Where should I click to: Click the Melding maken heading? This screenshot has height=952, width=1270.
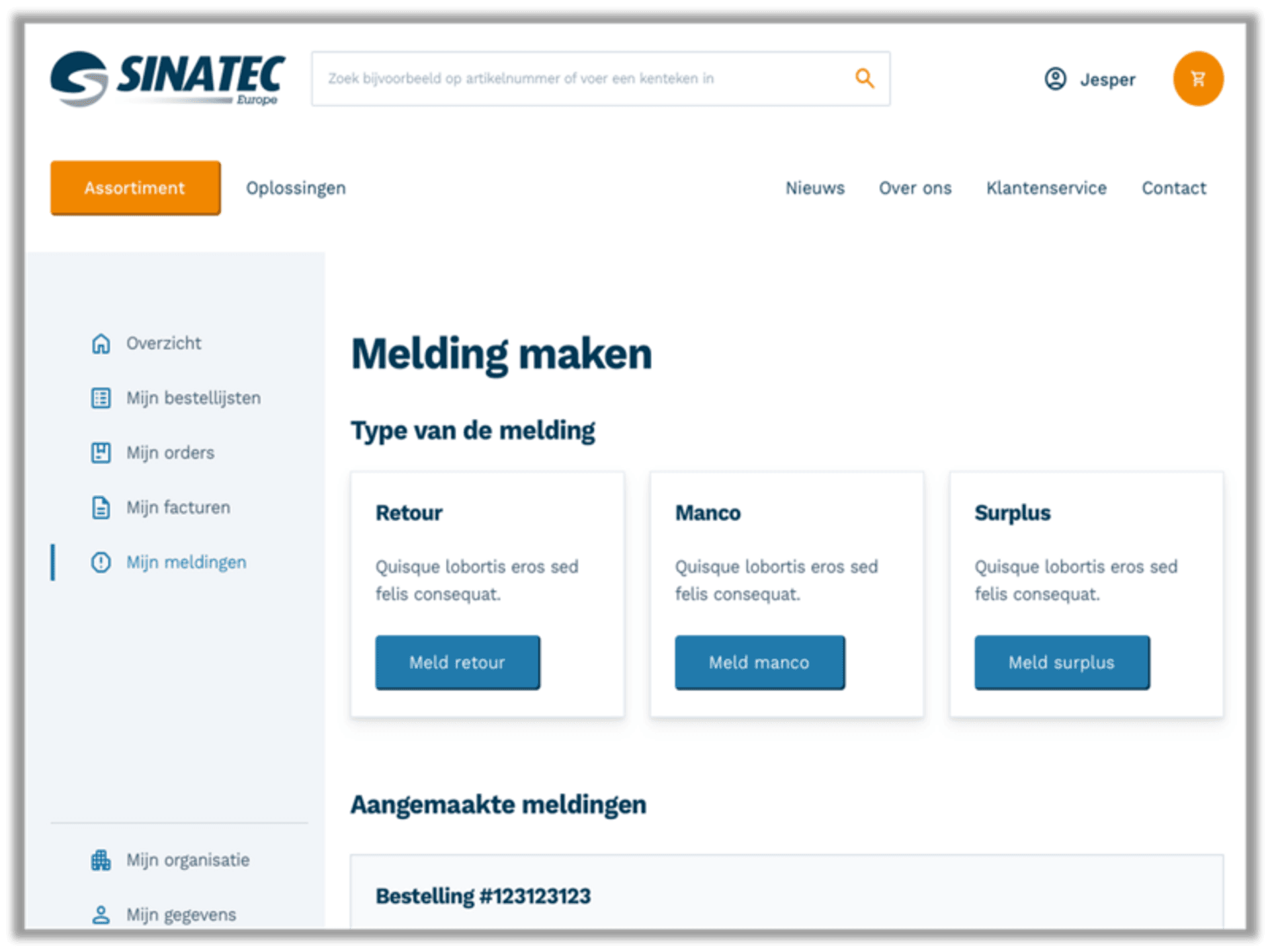(501, 354)
